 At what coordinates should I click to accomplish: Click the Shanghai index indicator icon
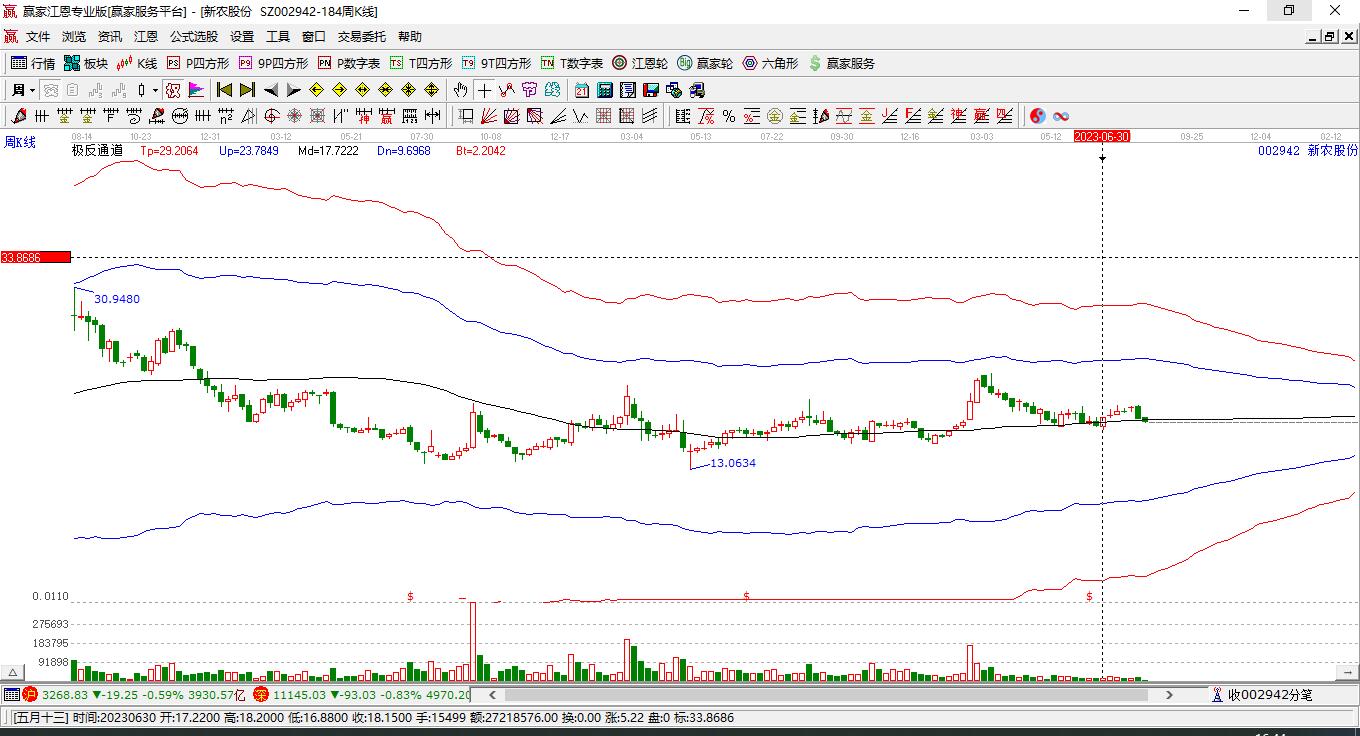30,695
